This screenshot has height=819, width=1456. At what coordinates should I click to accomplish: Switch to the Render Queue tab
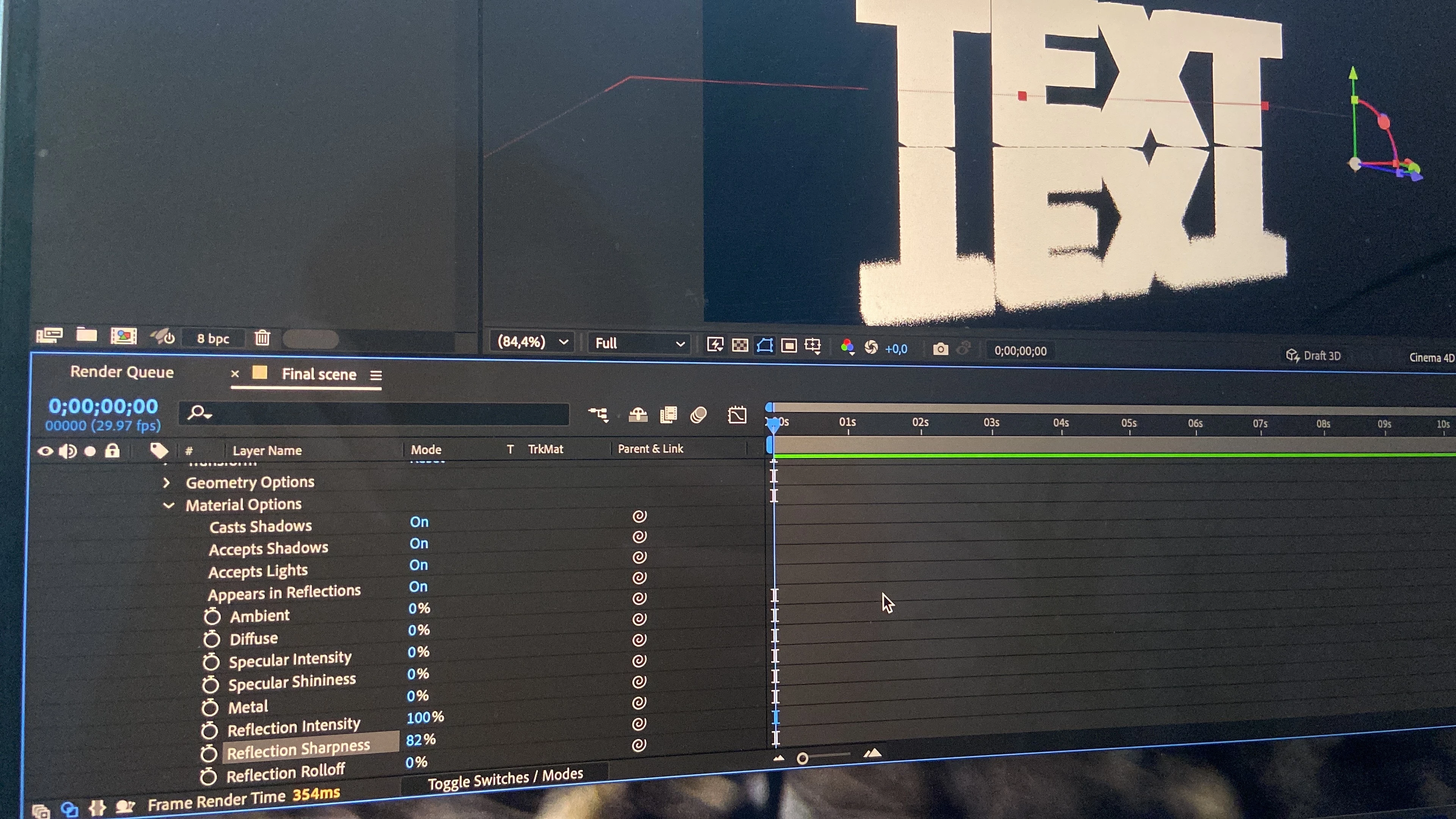[x=122, y=372]
